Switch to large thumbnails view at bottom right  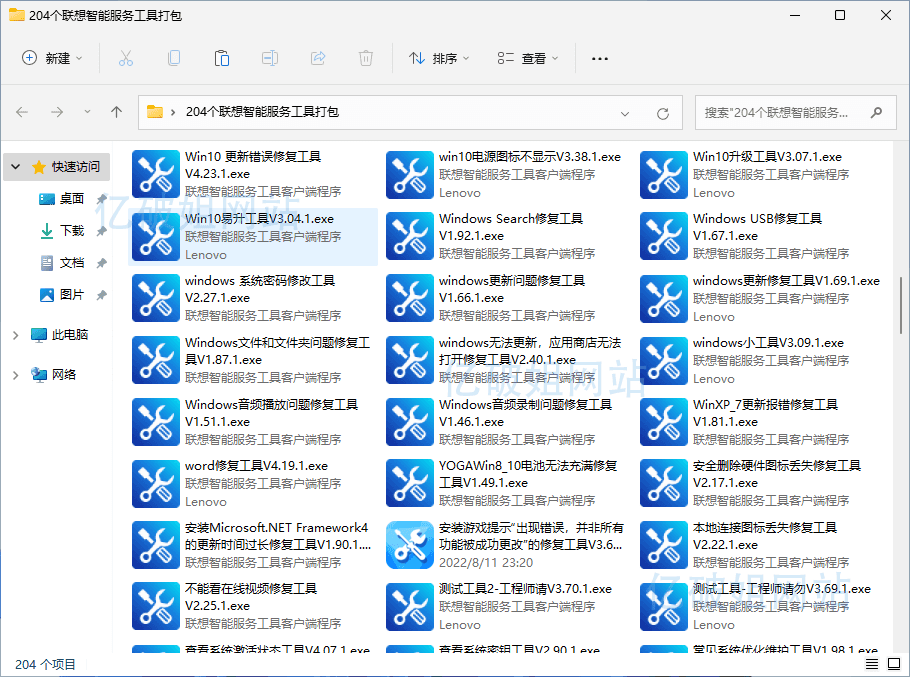[x=893, y=663]
